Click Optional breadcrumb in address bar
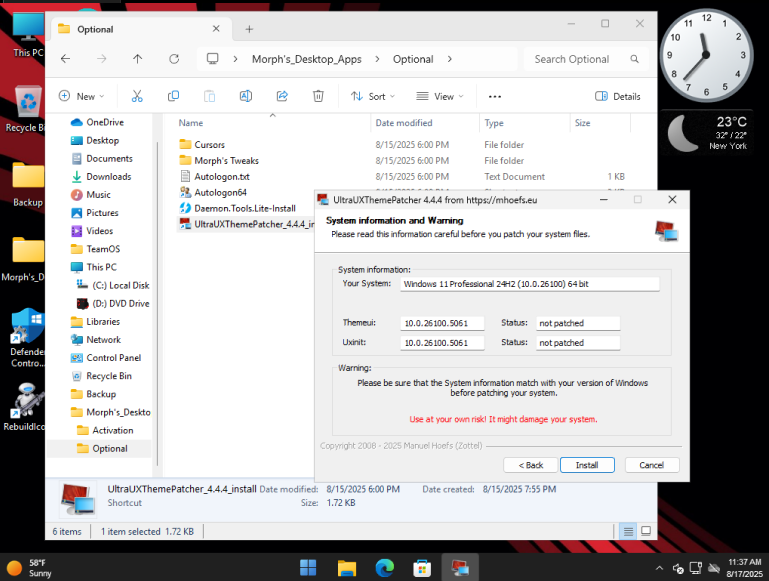 point(413,59)
